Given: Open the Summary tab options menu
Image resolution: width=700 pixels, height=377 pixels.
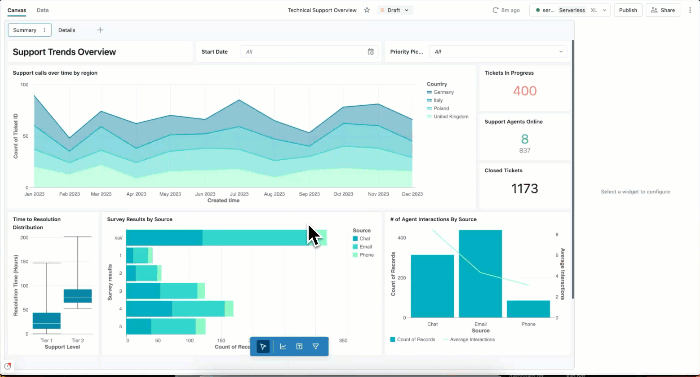Looking at the screenshot, I should pyautogui.click(x=44, y=30).
